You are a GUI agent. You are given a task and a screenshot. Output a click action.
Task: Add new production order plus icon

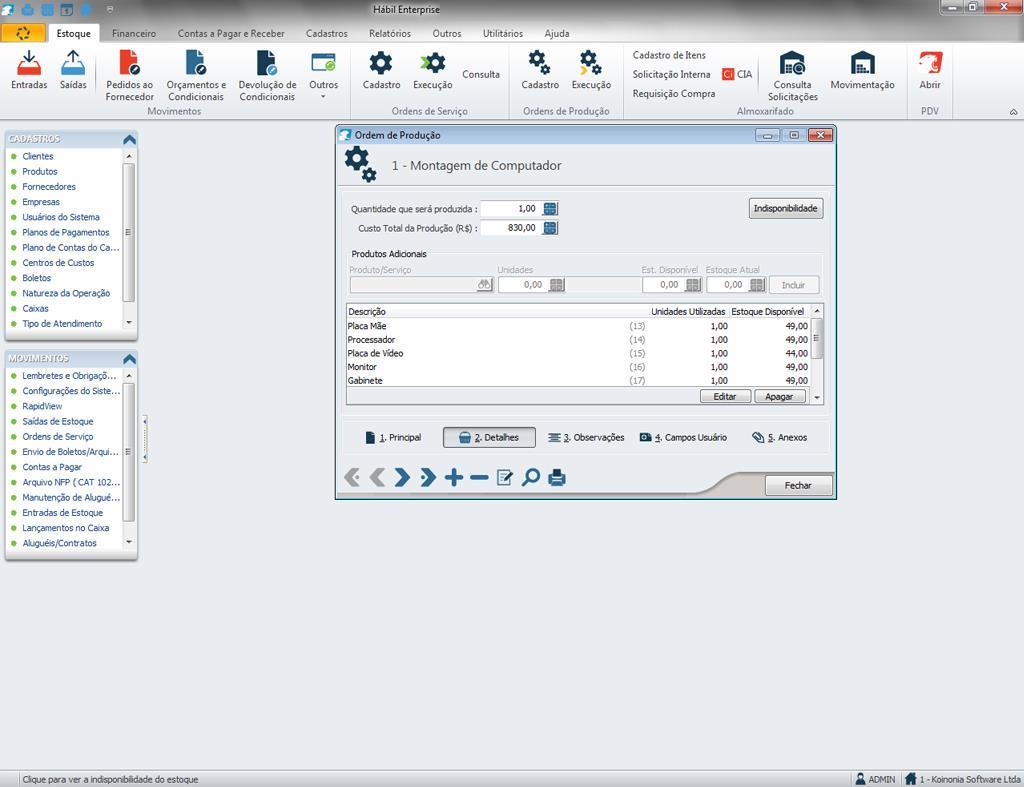[453, 477]
